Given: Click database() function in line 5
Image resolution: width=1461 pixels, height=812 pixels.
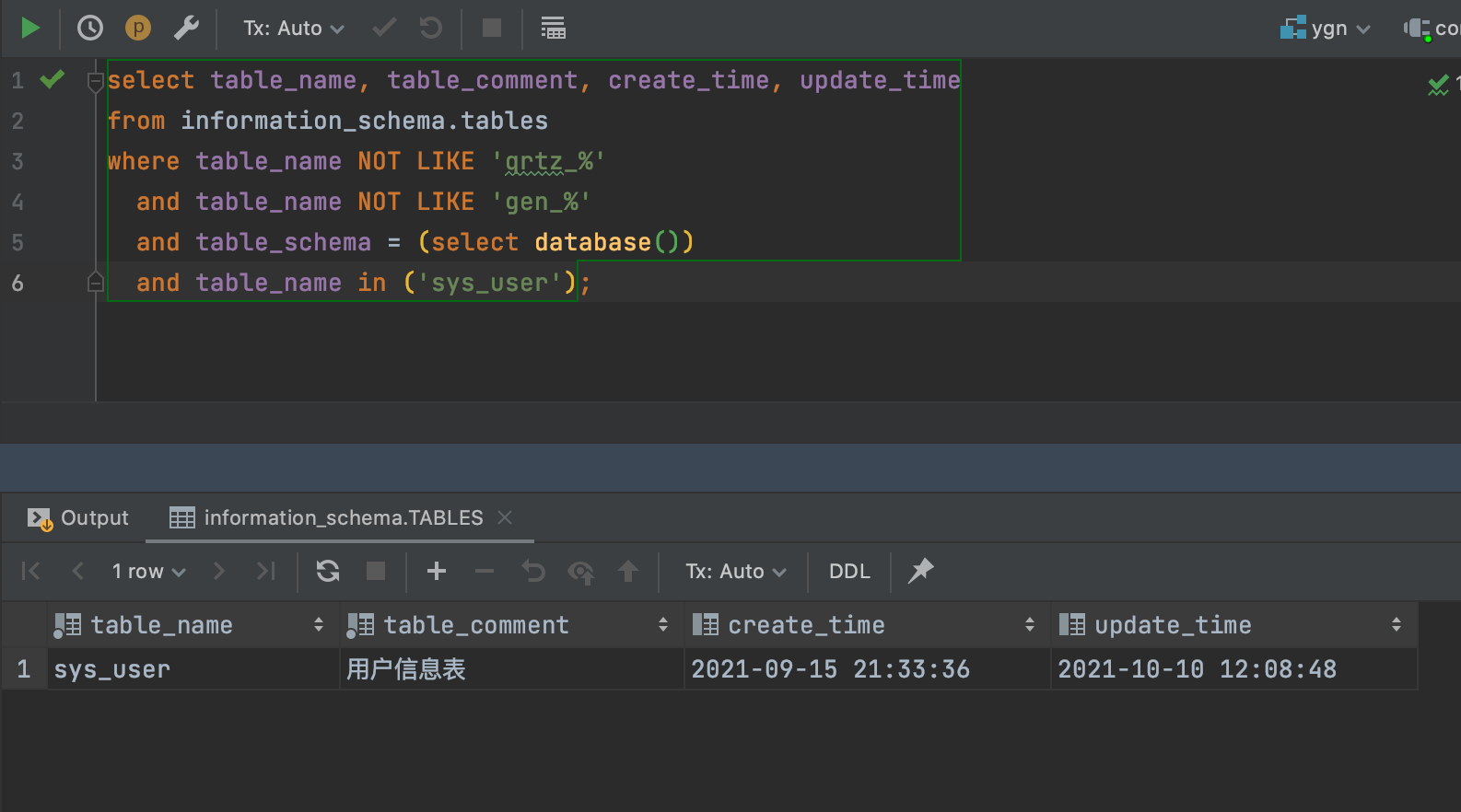Looking at the screenshot, I should click(607, 242).
